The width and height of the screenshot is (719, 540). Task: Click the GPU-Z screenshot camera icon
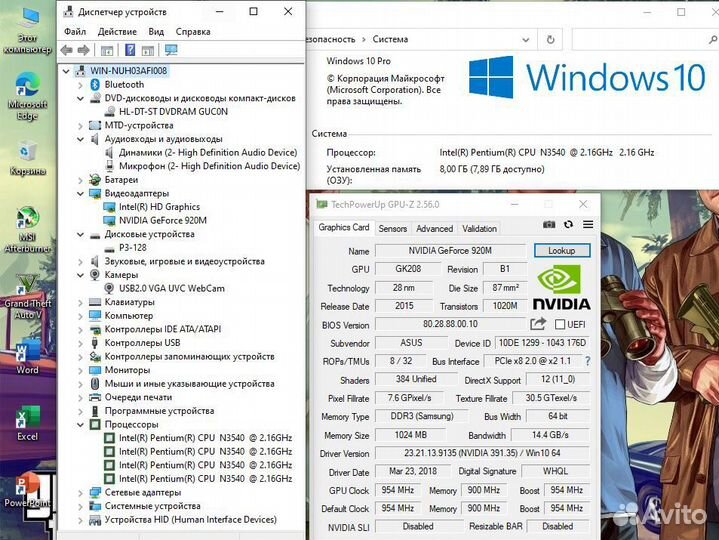tap(549, 226)
